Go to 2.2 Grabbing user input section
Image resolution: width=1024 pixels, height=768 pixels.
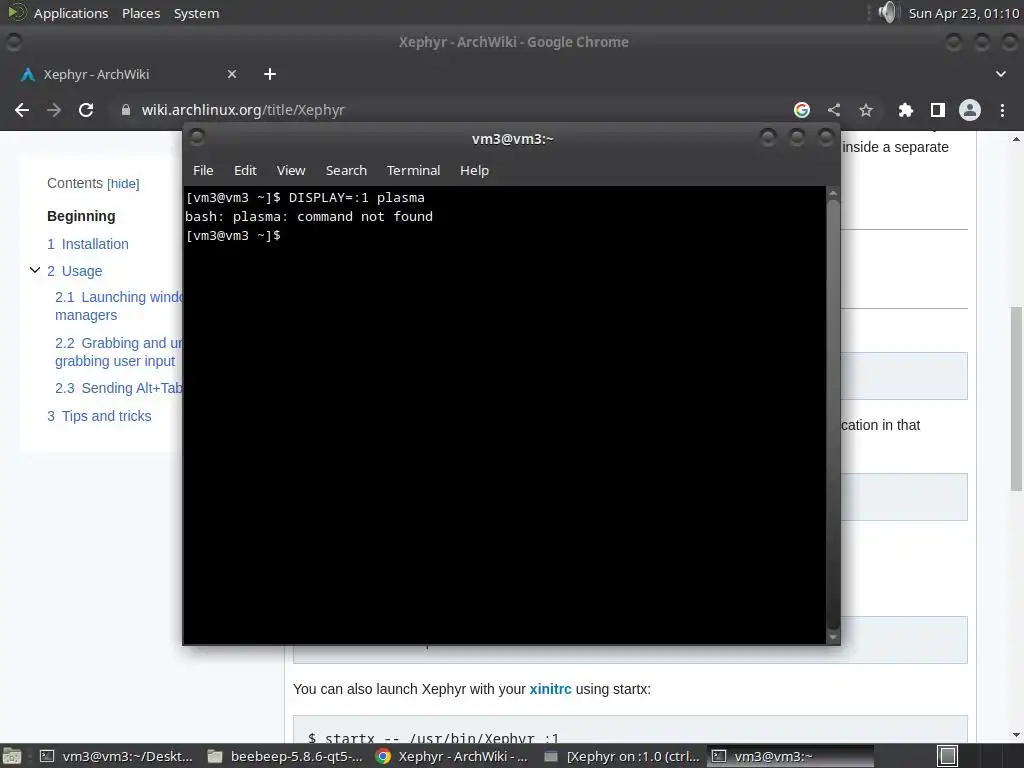pos(118,352)
